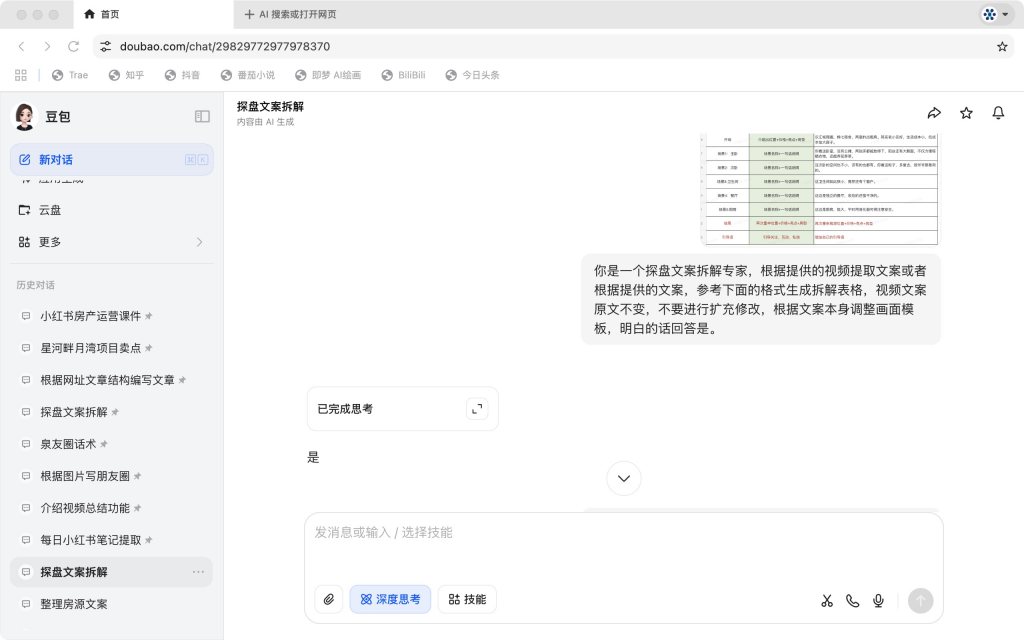This screenshot has height=640, width=1024.
Task: Send the message with the arrow icon
Action: click(920, 600)
